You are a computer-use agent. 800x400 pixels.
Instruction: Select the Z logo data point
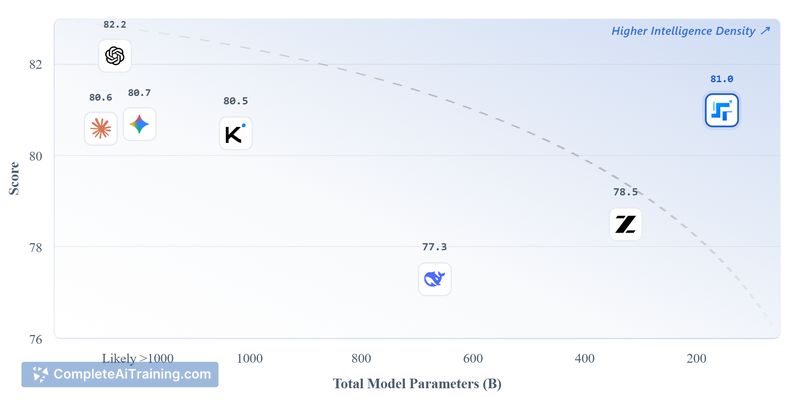[x=626, y=224]
